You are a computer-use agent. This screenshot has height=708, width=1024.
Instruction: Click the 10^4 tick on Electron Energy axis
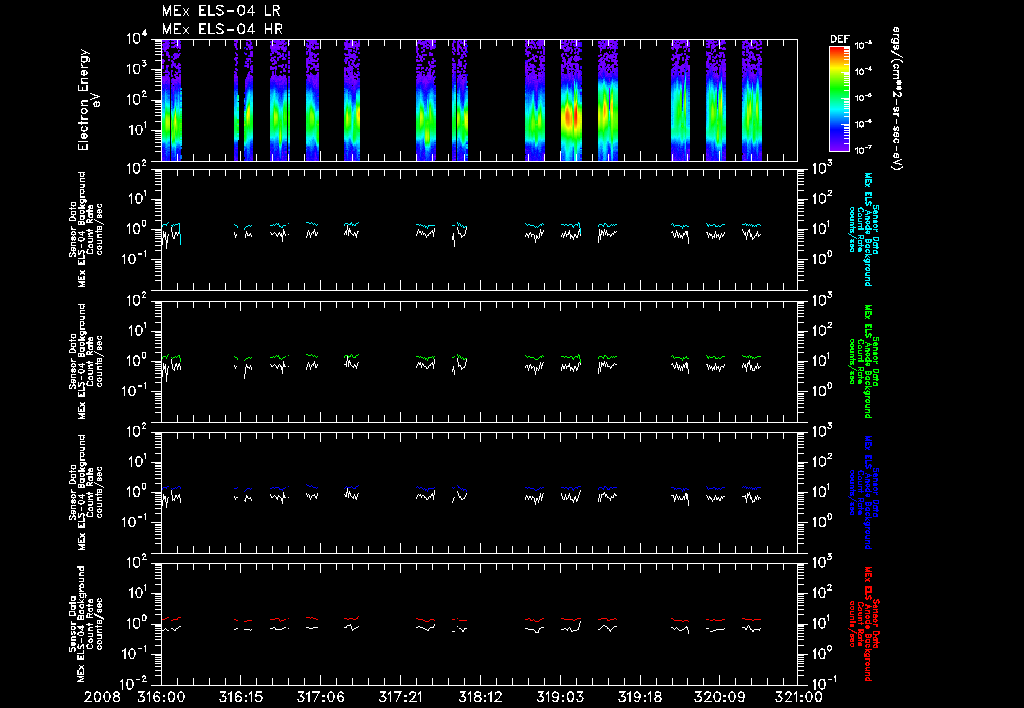click(x=138, y=39)
